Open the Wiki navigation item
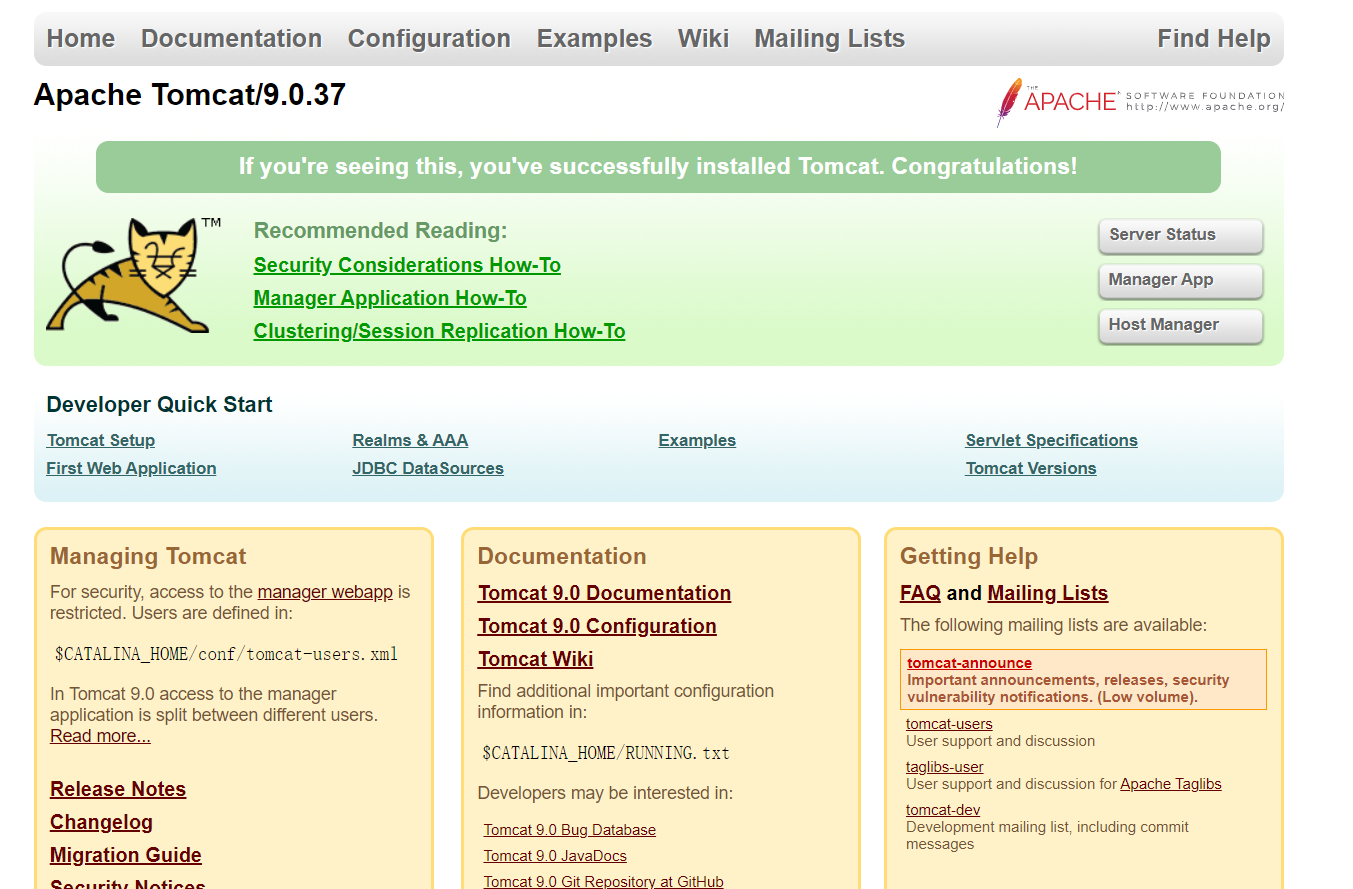1353x889 pixels. [x=703, y=39]
